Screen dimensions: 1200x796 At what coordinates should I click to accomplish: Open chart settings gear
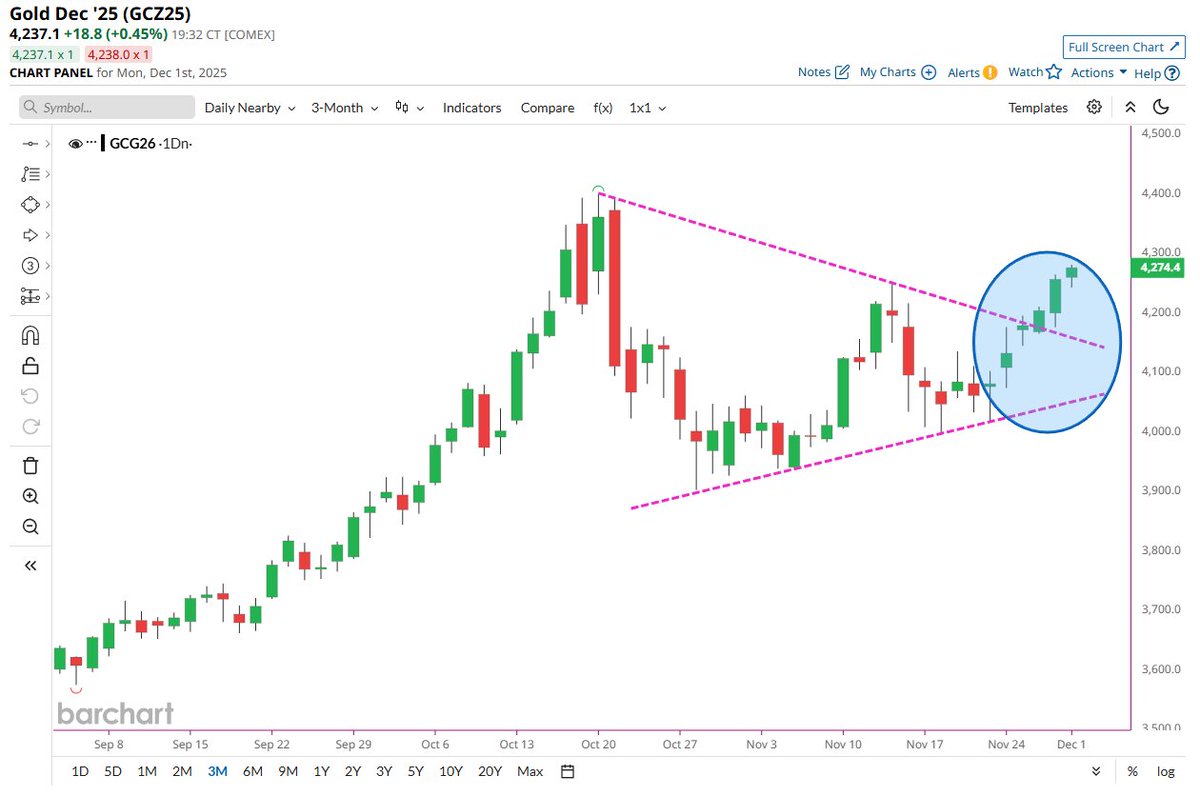click(x=1095, y=107)
